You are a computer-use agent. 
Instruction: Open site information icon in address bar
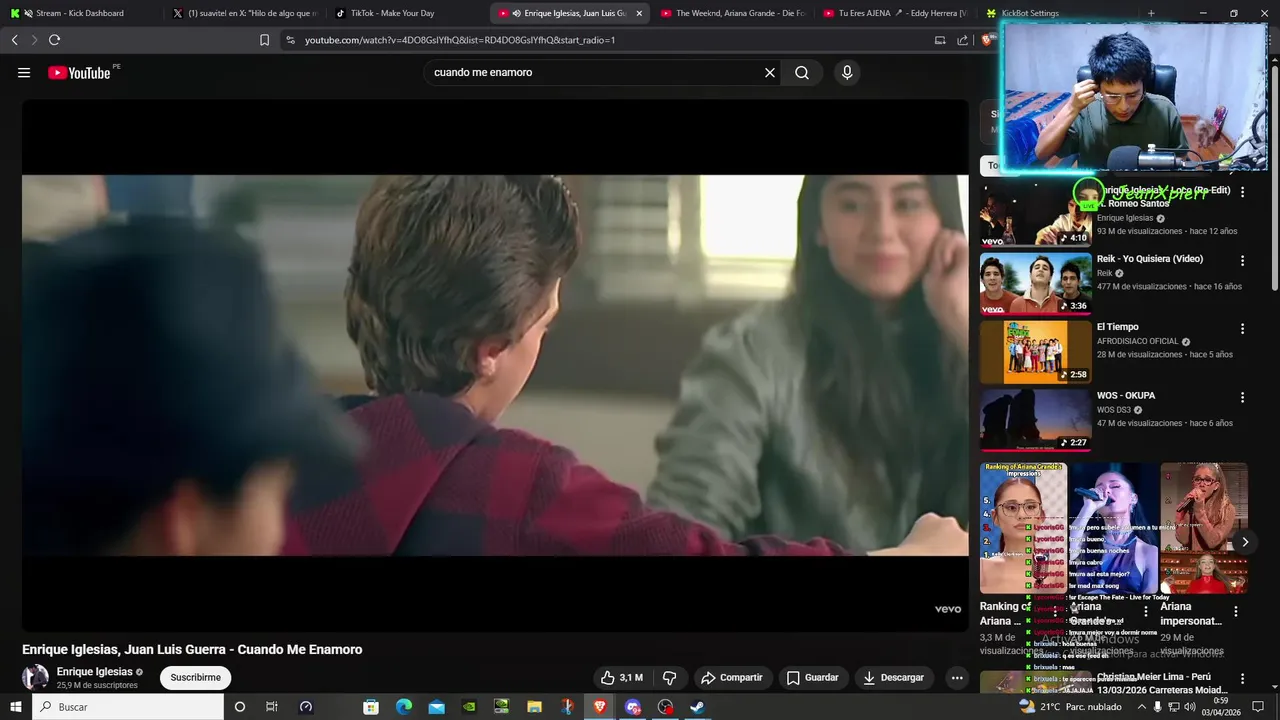(x=290, y=40)
